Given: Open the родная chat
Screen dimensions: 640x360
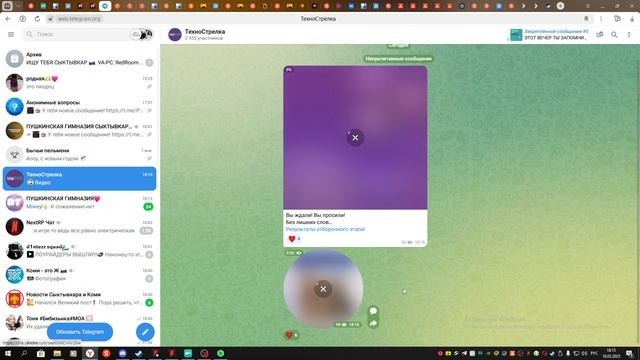Looking at the screenshot, I should (80, 82).
